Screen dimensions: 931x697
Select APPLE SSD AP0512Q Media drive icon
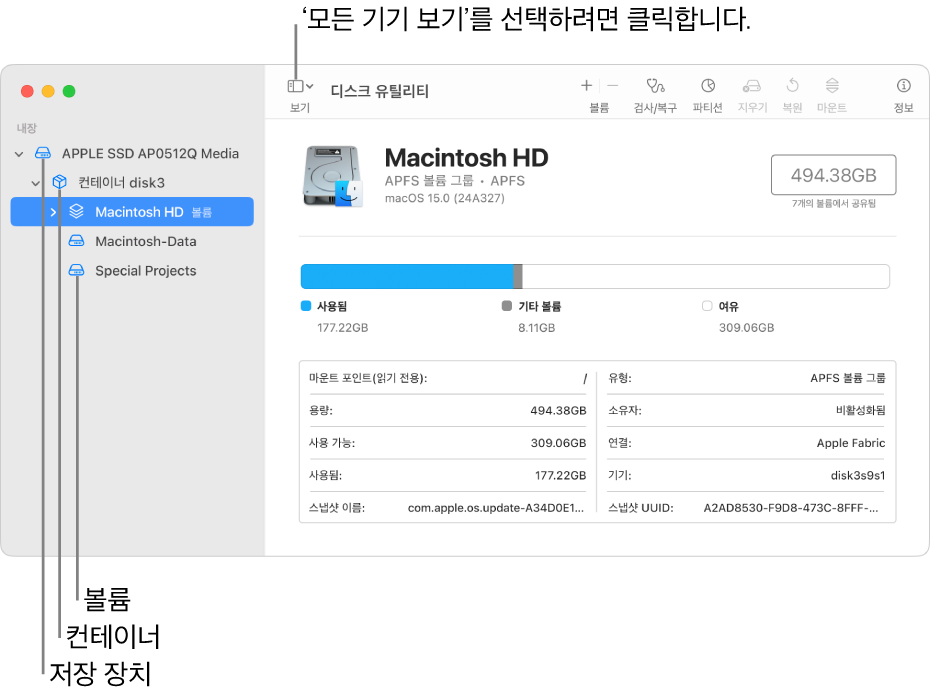(x=43, y=153)
